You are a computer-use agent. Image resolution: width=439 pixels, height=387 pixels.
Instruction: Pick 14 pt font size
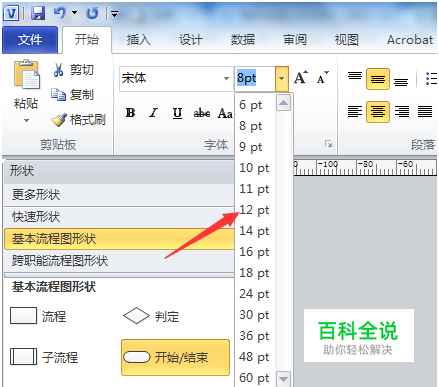[255, 231]
